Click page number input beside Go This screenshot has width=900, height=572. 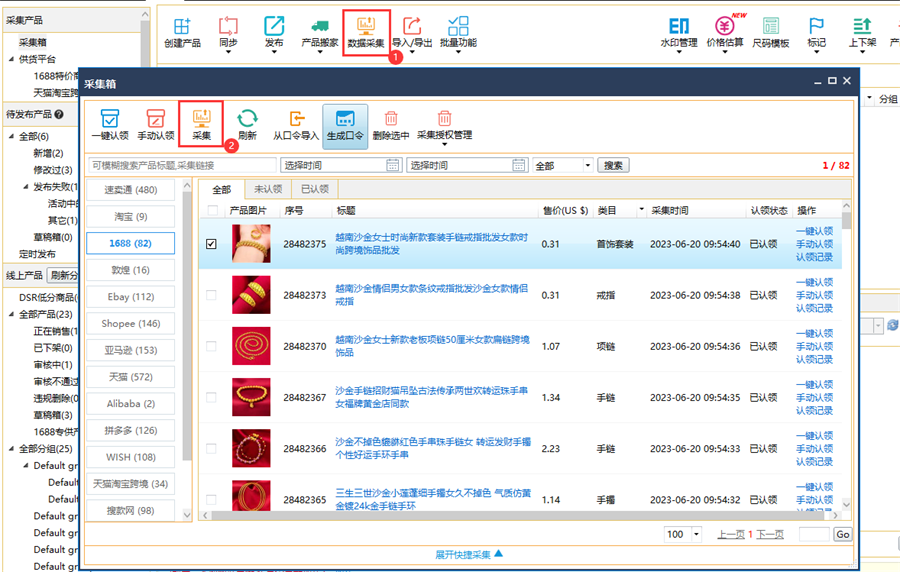point(814,534)
